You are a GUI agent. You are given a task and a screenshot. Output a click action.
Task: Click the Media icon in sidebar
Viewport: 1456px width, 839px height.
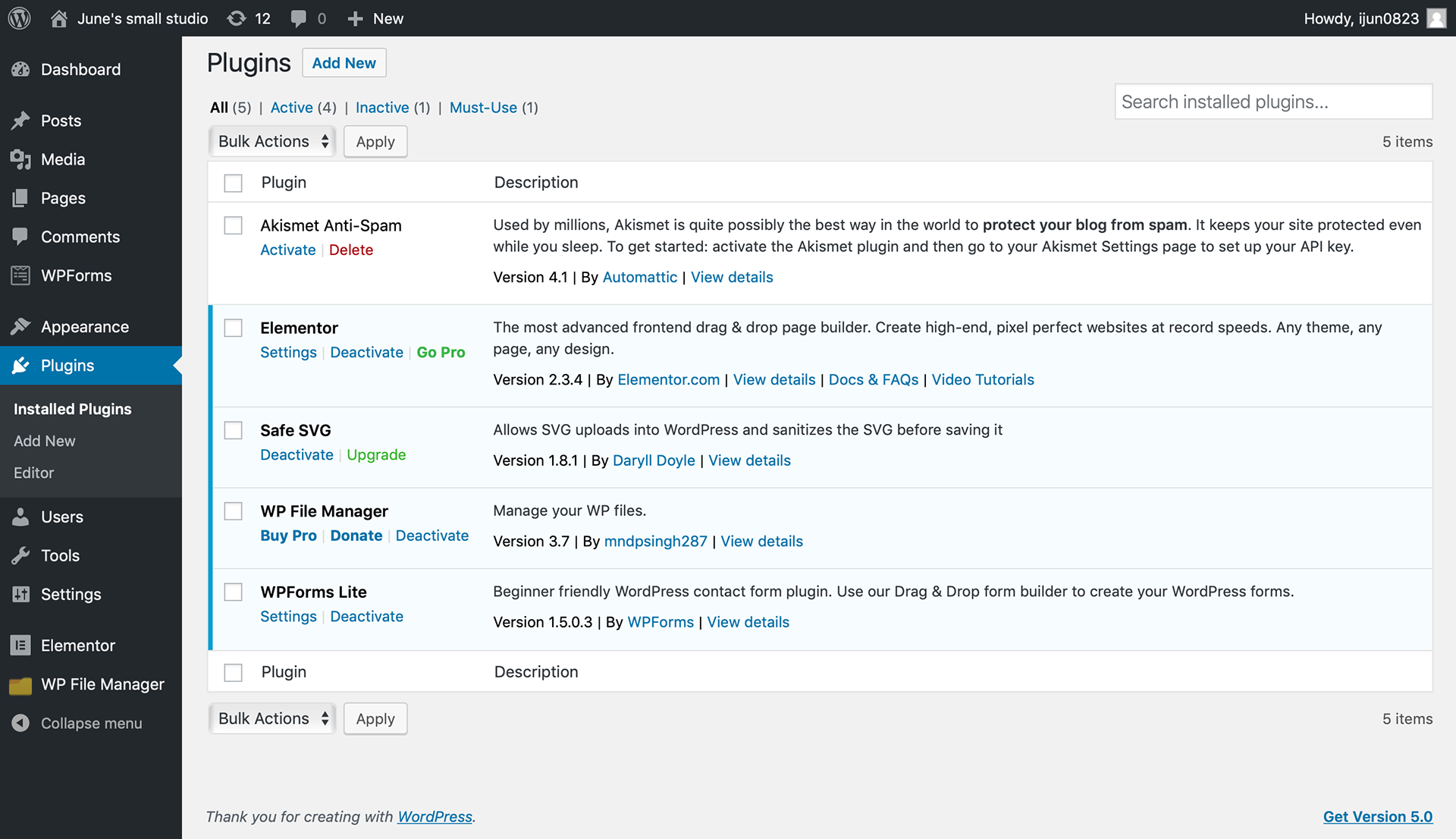(x=20, y=159)
